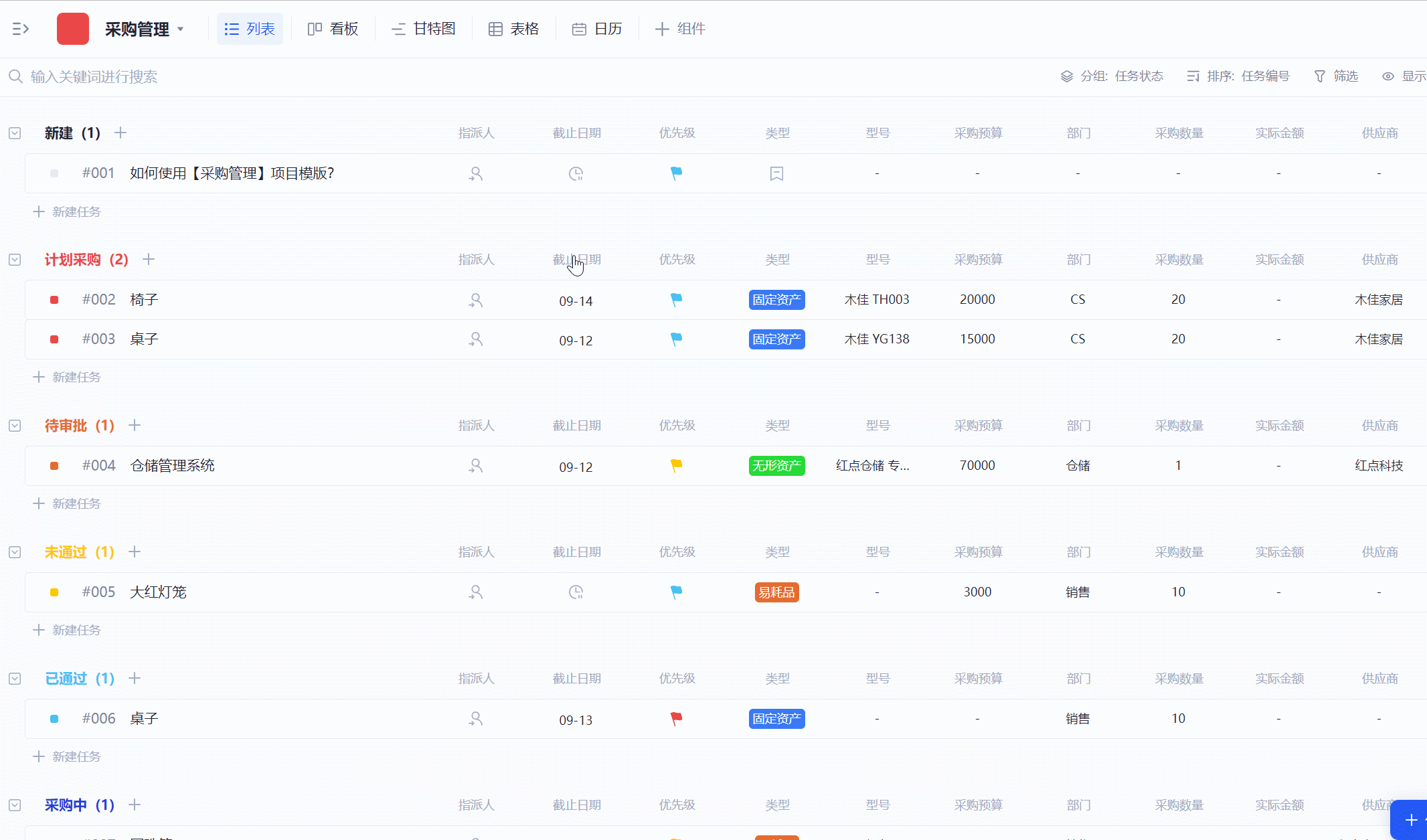Switch to 看板 view tab
The width and height of the screenshot is (1427, 840).
coord(333,29)
